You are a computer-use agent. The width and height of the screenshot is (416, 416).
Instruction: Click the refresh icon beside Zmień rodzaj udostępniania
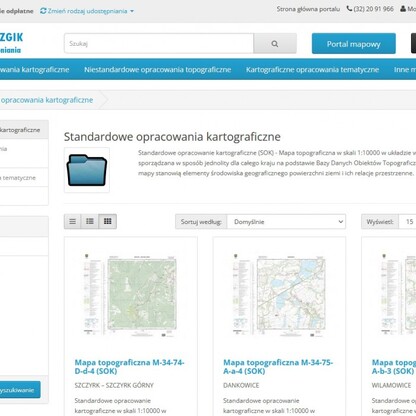(43, 11)
